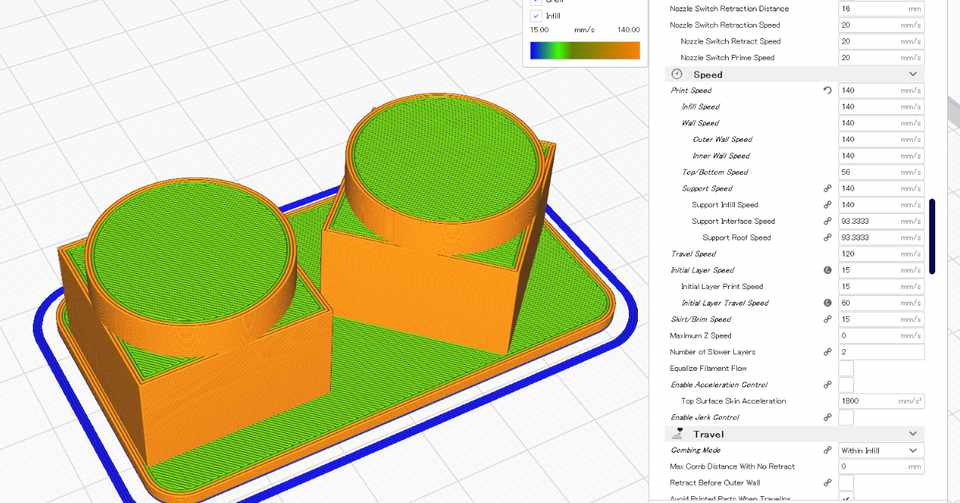The width and height of the screenshot is (960, 503).
Task: Click the Equalize Filament Flow label
Action: [x=708, y=368]
